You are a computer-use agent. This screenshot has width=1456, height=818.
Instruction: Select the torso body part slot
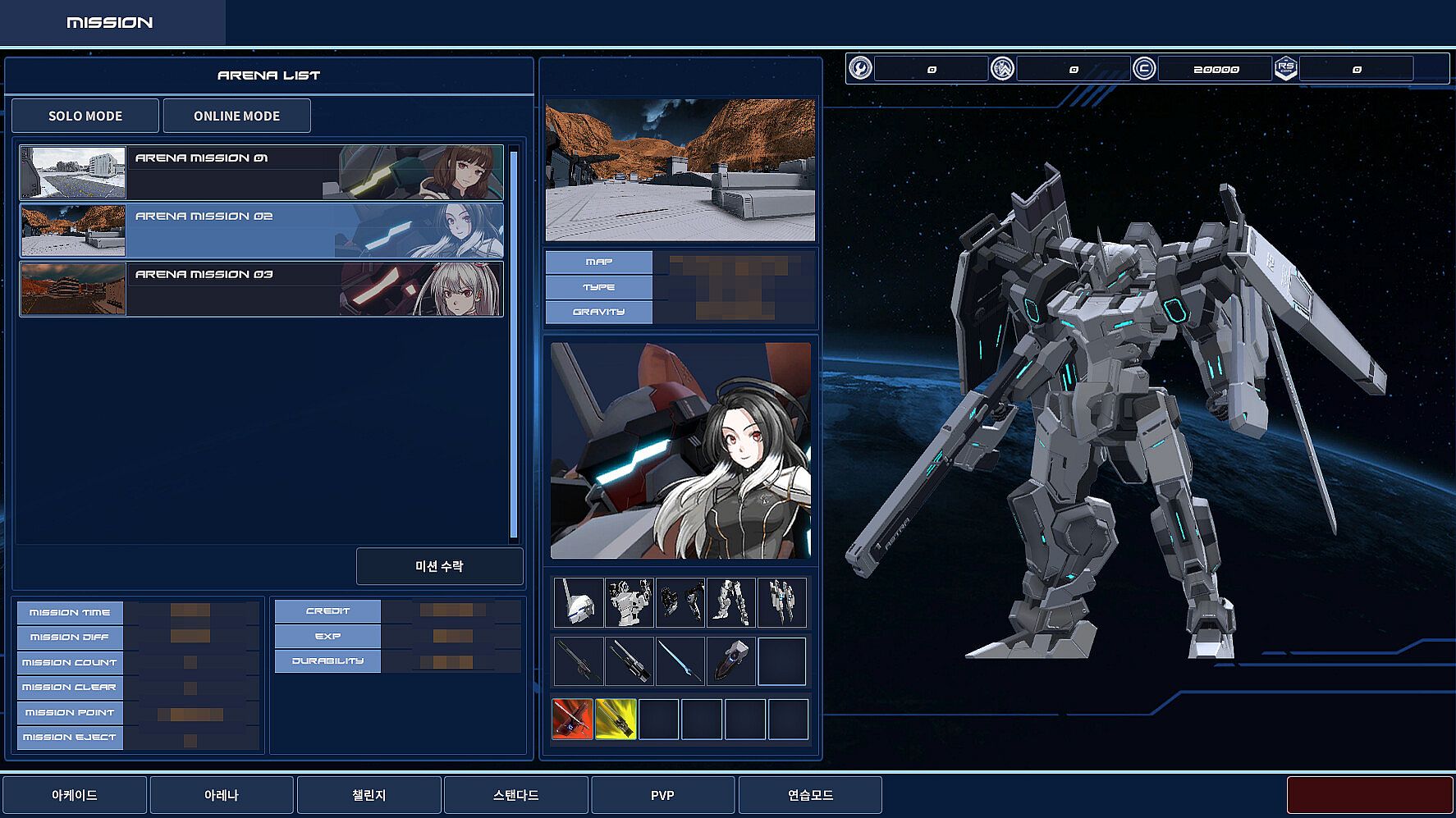[x=630, y=602]
